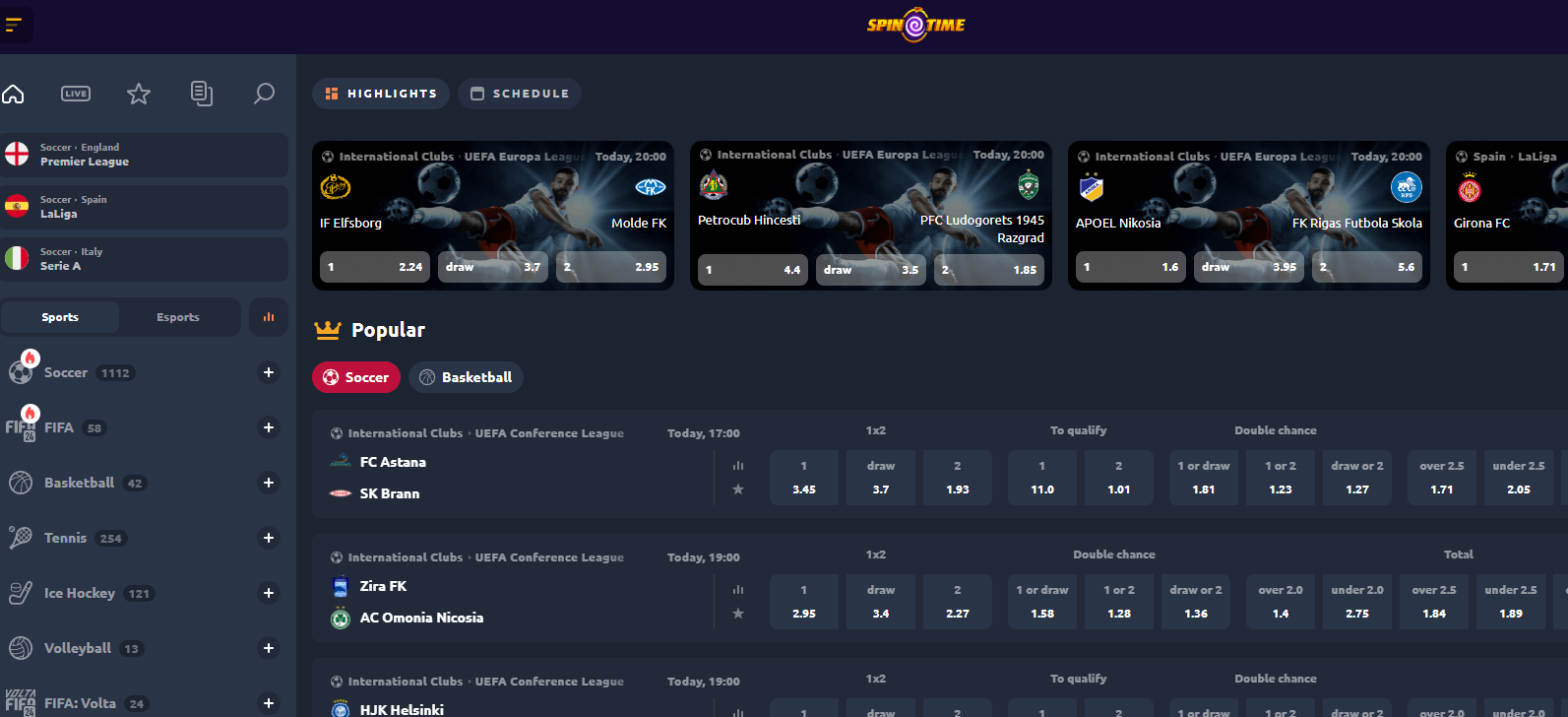1568x717 pixels.
Task: Open stats icon for FC Astana match
Action: [x=738, y=466]
